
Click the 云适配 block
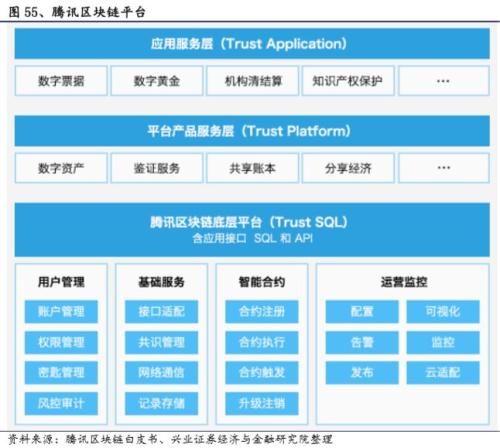tap(443, 373)
